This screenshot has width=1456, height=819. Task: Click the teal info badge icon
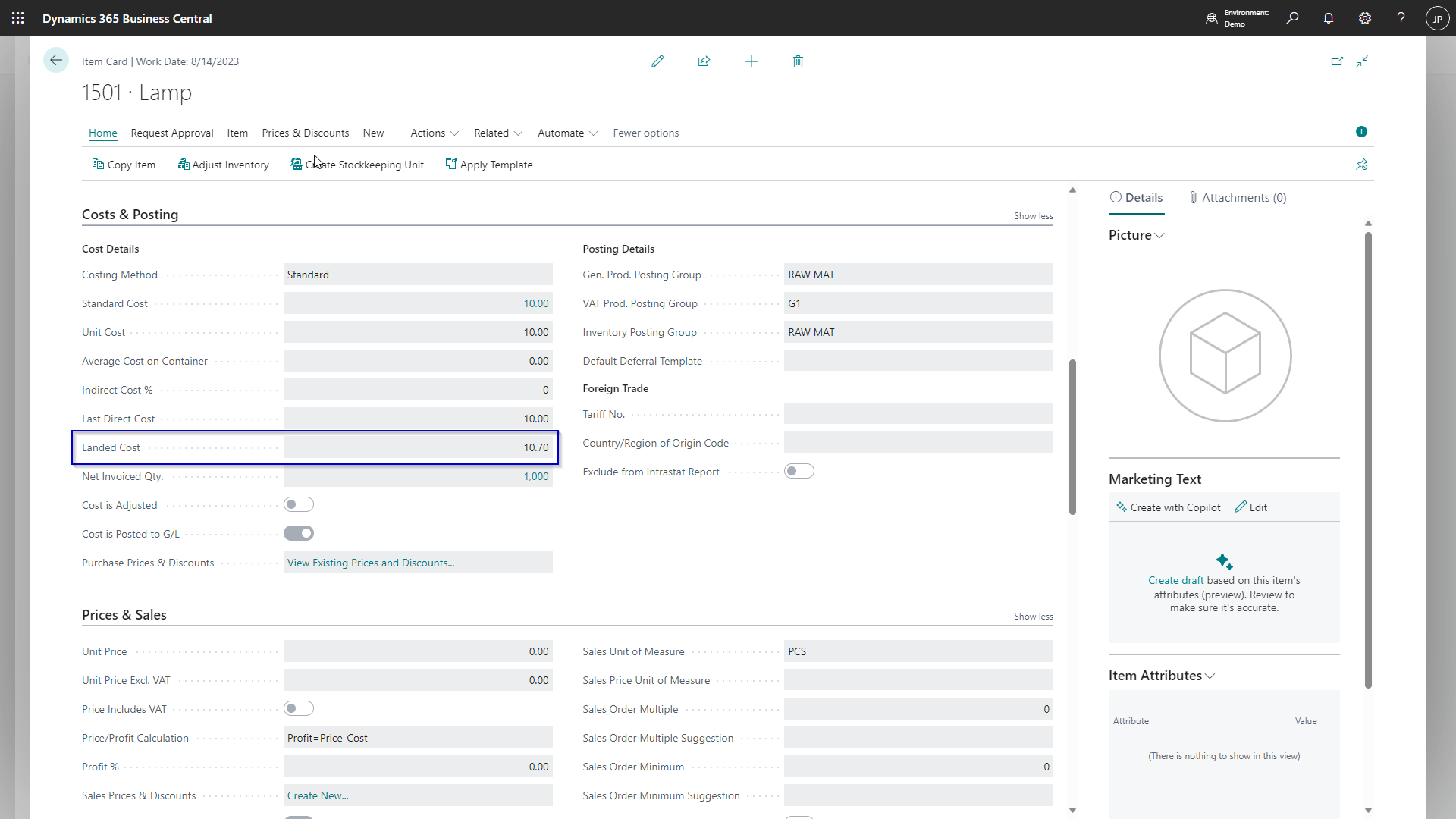tap(1361, 132)
